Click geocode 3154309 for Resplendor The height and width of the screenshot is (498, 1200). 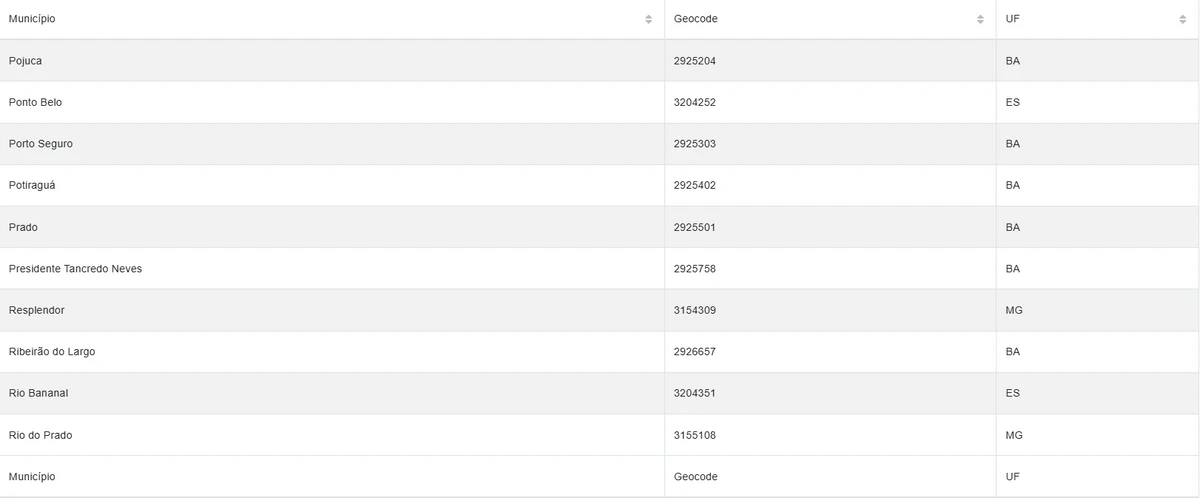point(695,310)
